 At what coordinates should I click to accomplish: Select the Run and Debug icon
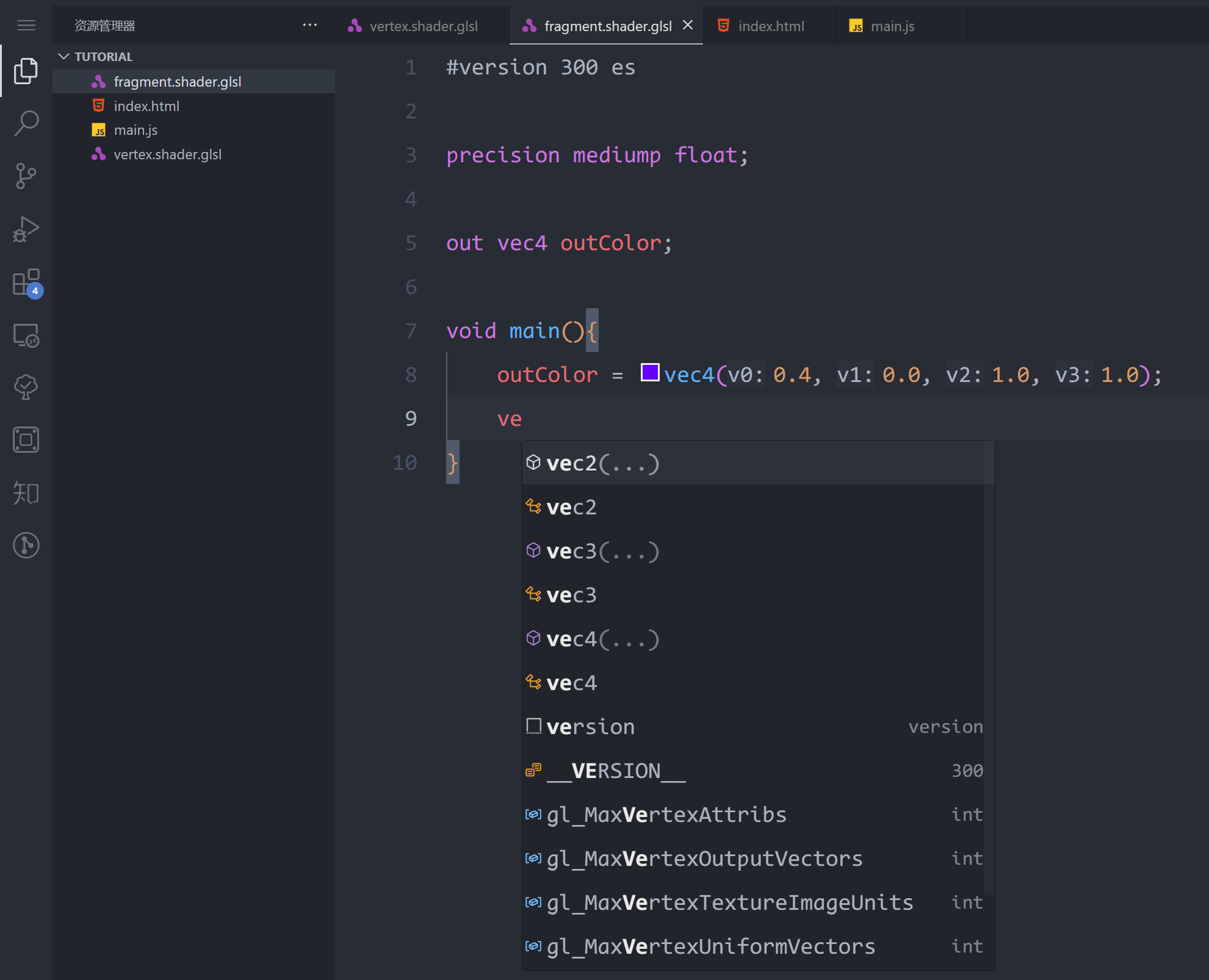(26, 229)
